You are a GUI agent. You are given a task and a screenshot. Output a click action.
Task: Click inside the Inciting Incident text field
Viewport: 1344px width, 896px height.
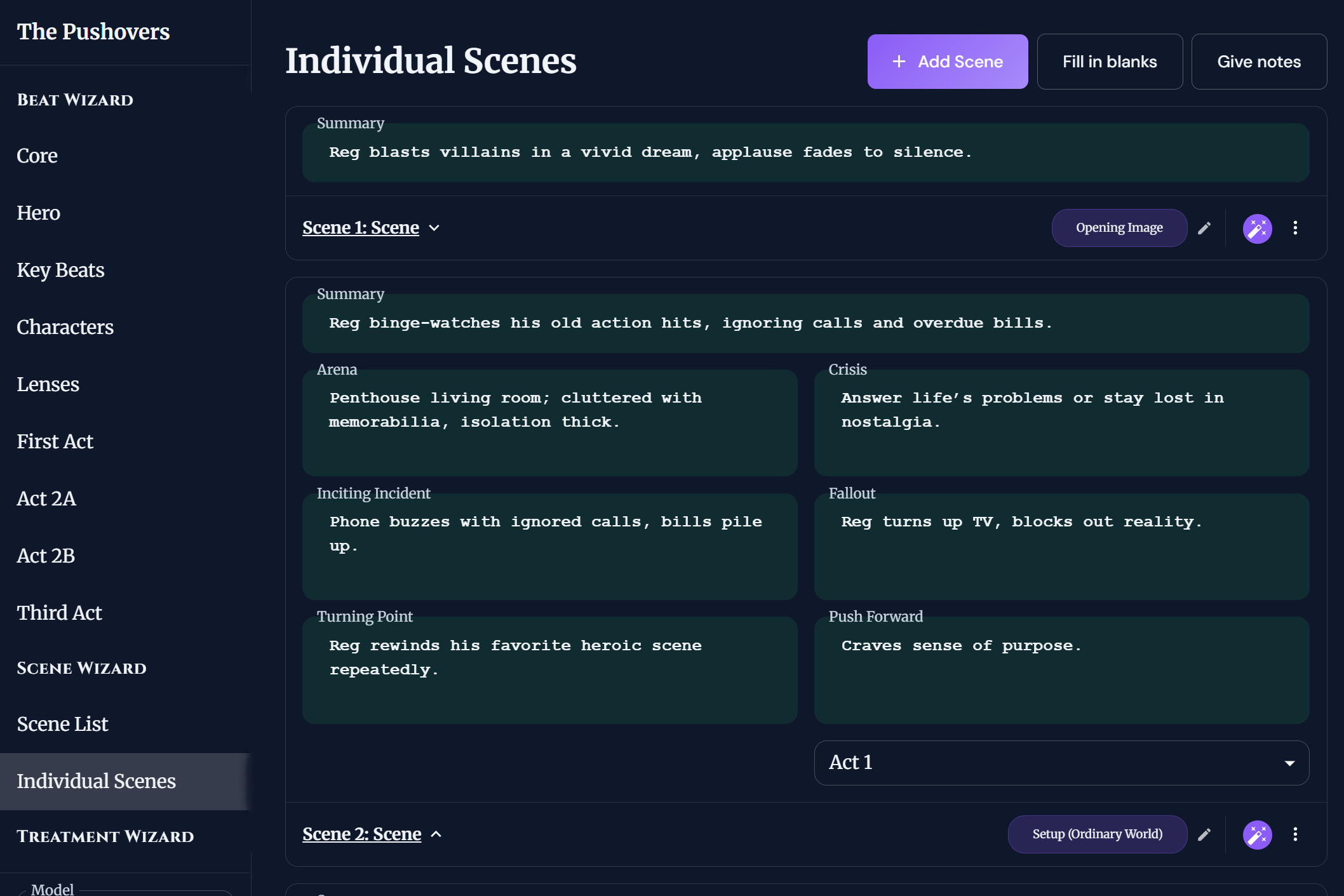pos(550,546)
